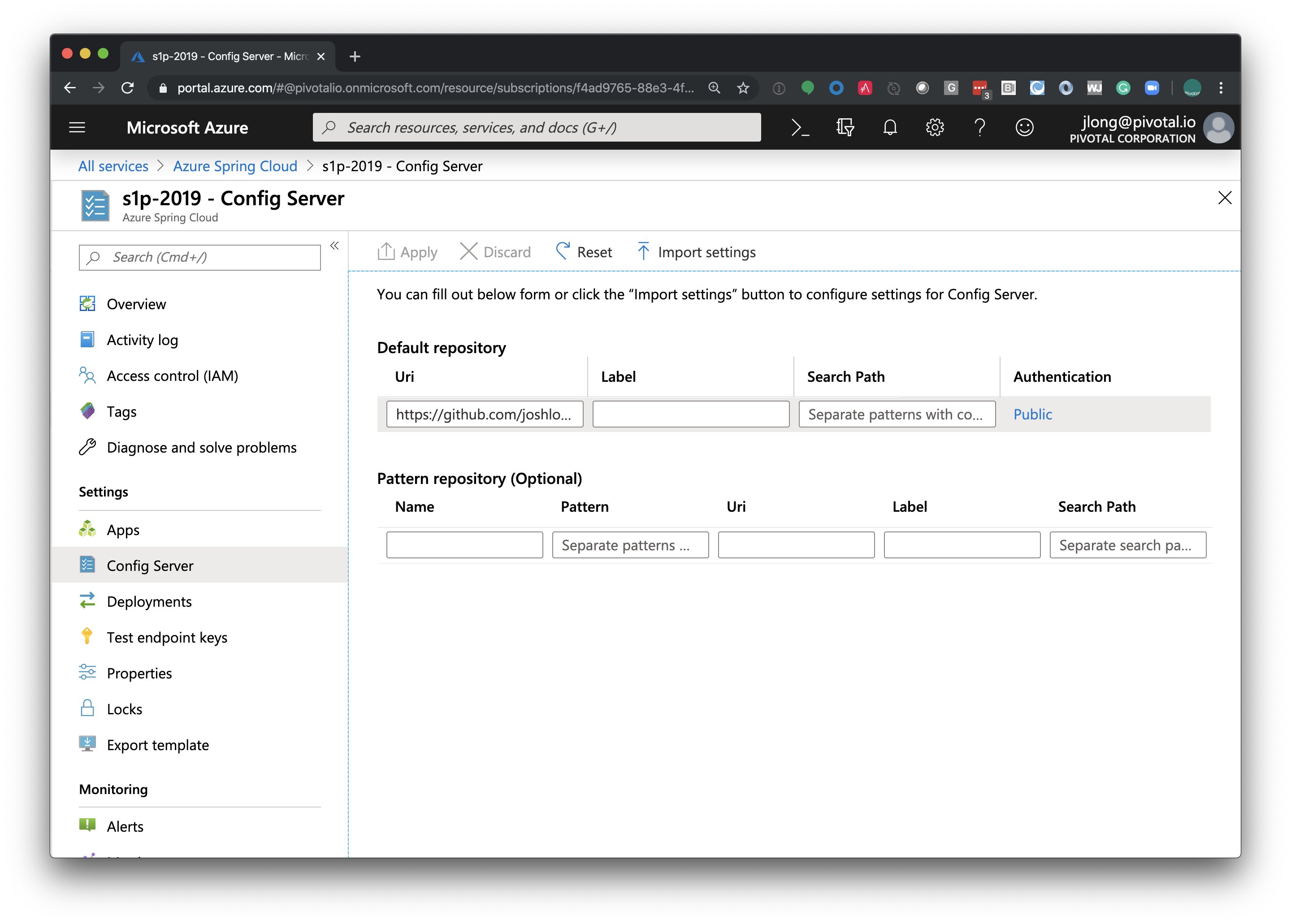Click the default repository Search Path field

click(897, 414)
